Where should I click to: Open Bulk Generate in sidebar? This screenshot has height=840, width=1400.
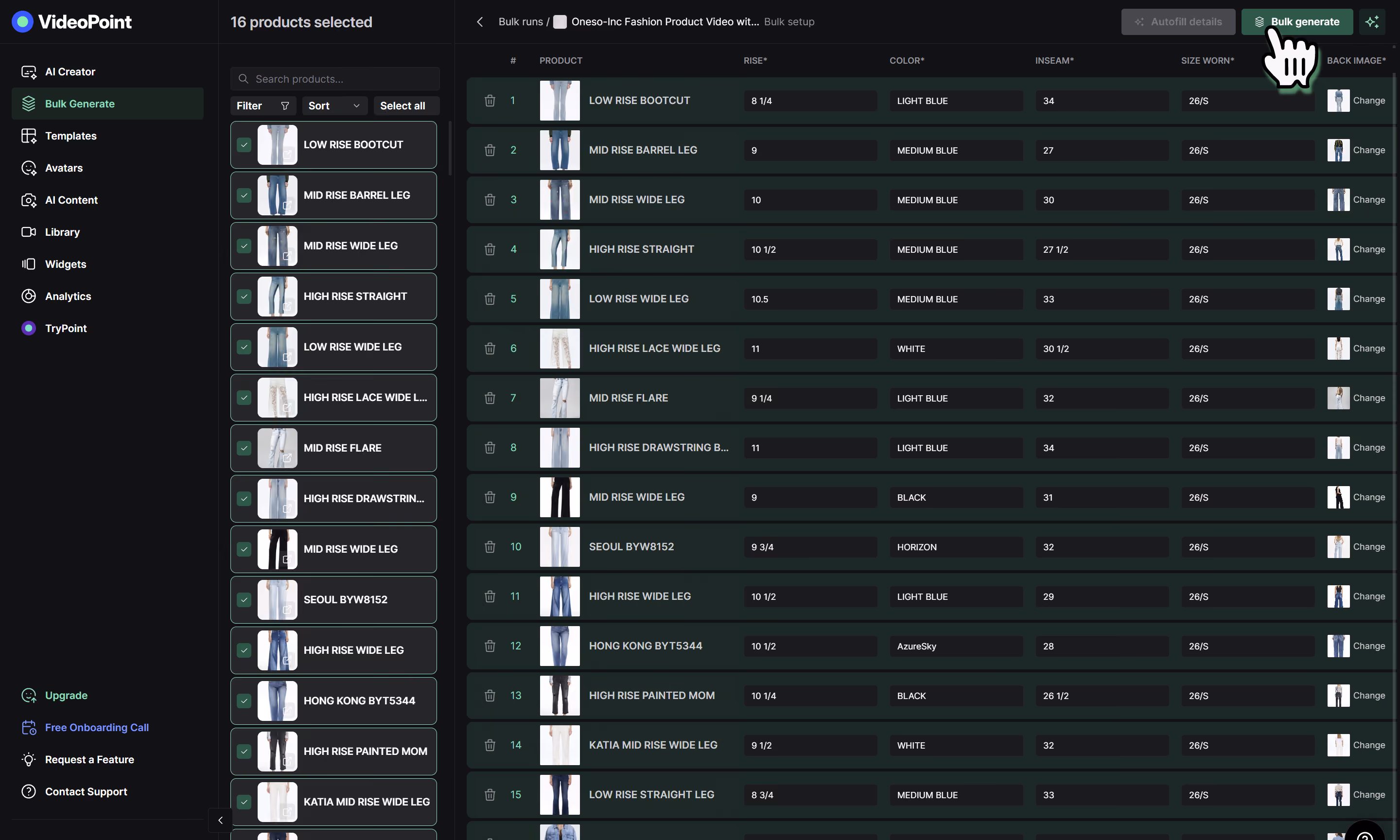[x=107, y=104]
